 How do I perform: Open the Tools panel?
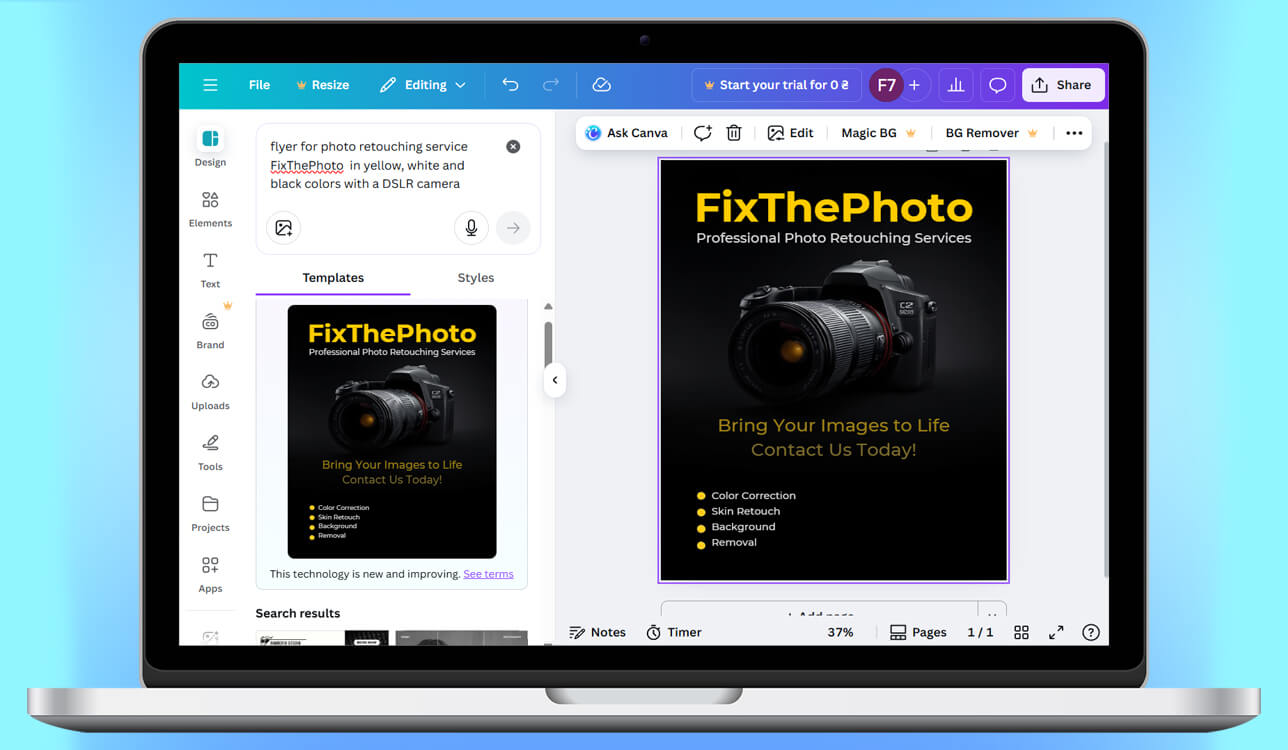point(210,452)
